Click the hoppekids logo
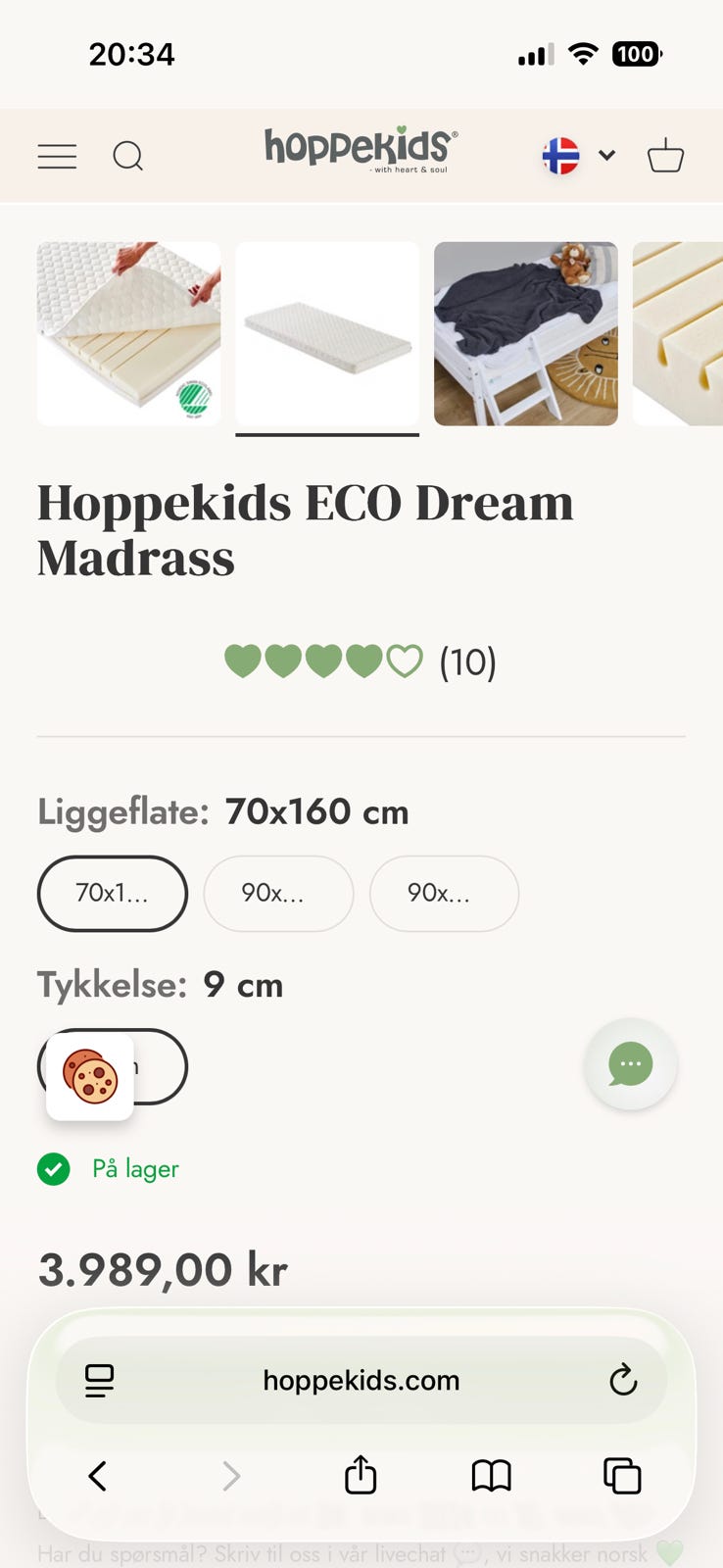 tap(361, 149)
